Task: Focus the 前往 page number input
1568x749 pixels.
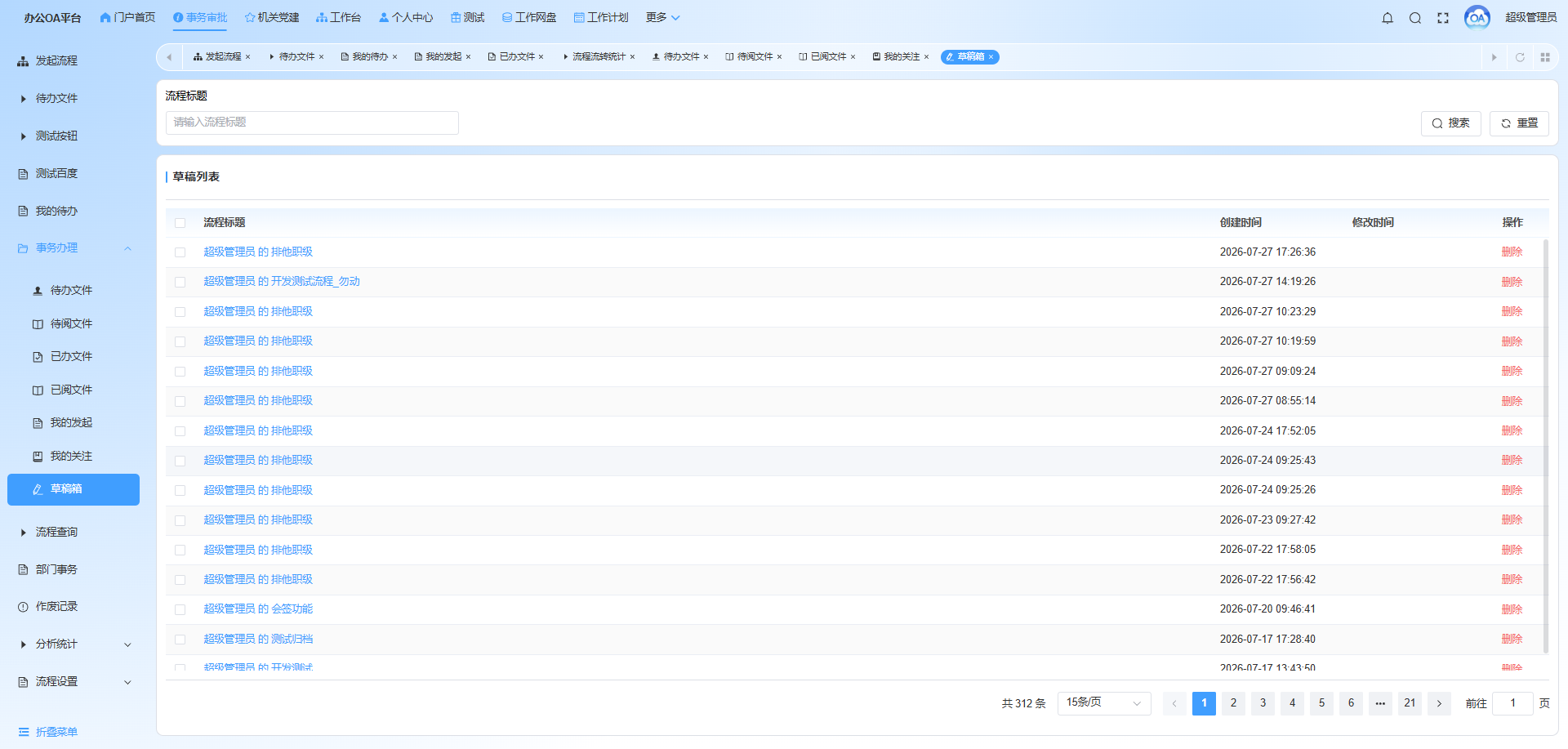Action: tap(1512, 703)
